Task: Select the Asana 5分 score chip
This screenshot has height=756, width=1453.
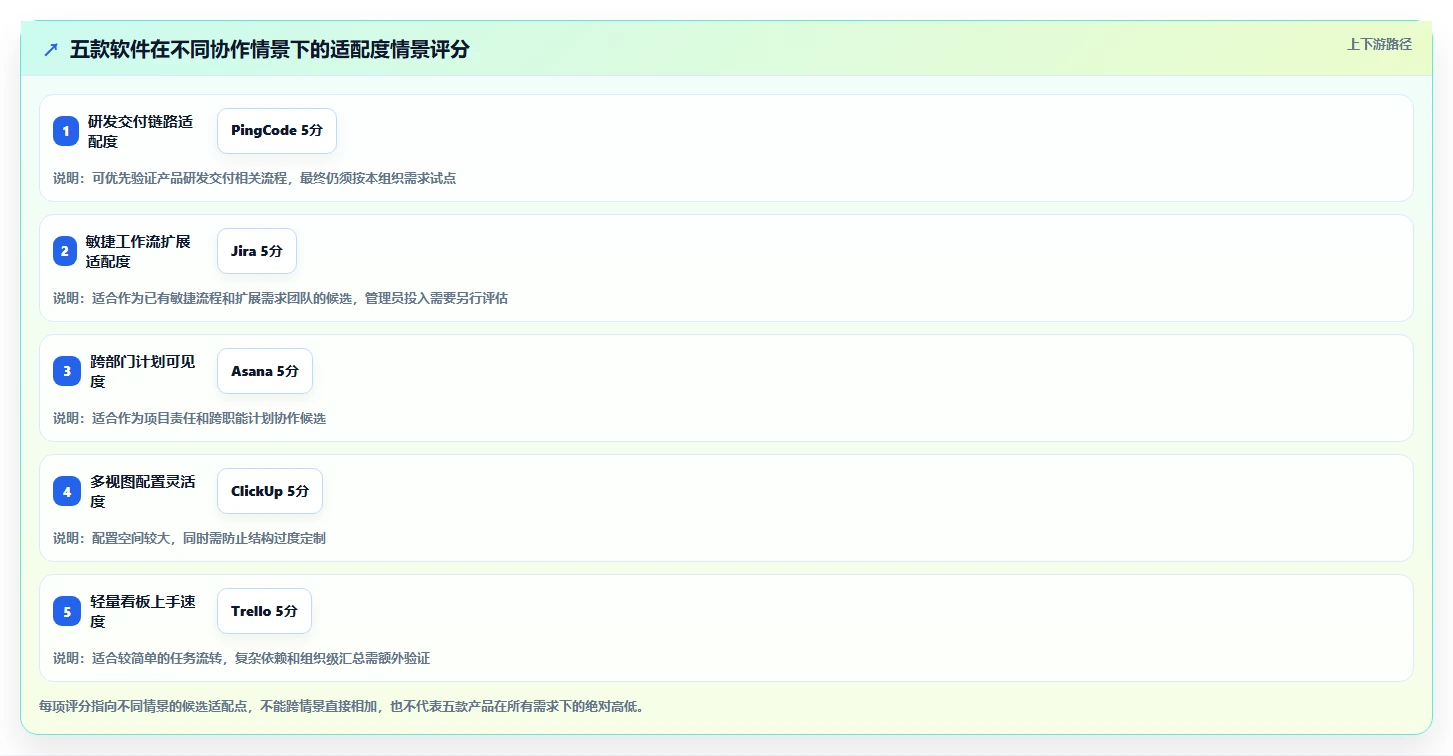Action: pos(265,371)
